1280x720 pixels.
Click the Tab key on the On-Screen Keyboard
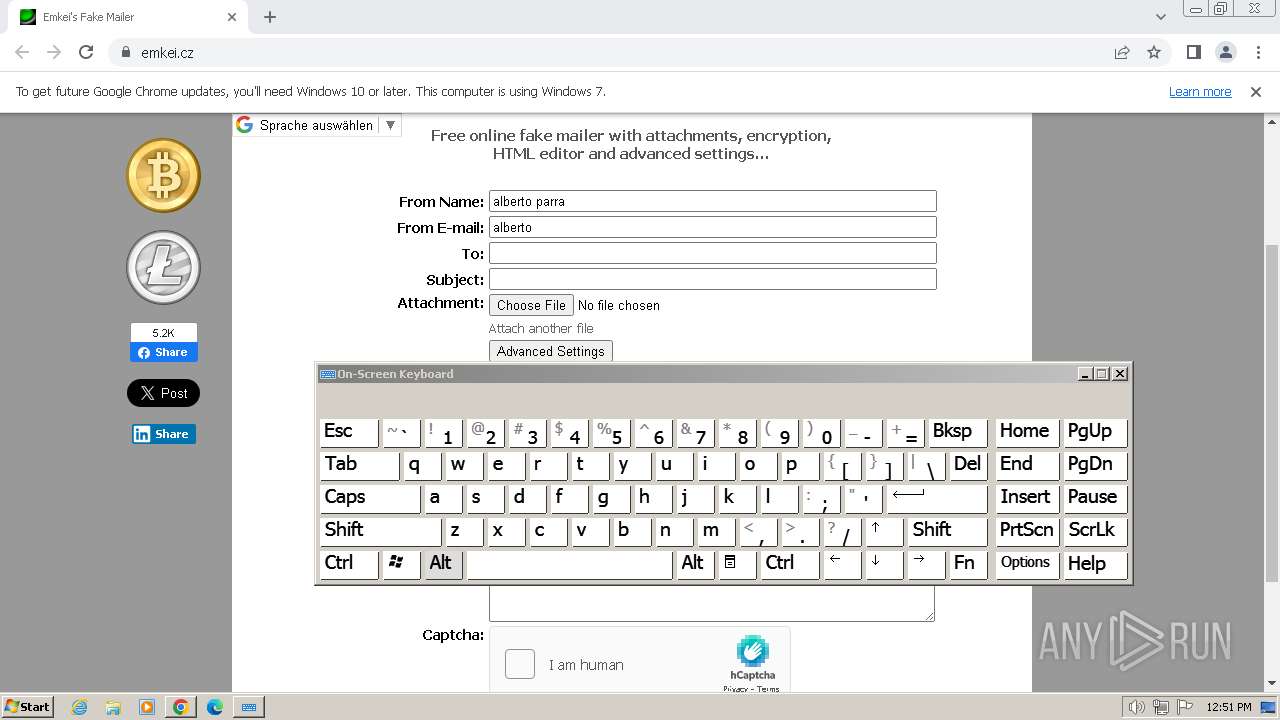pyautogui.click(x=360, y=464)
